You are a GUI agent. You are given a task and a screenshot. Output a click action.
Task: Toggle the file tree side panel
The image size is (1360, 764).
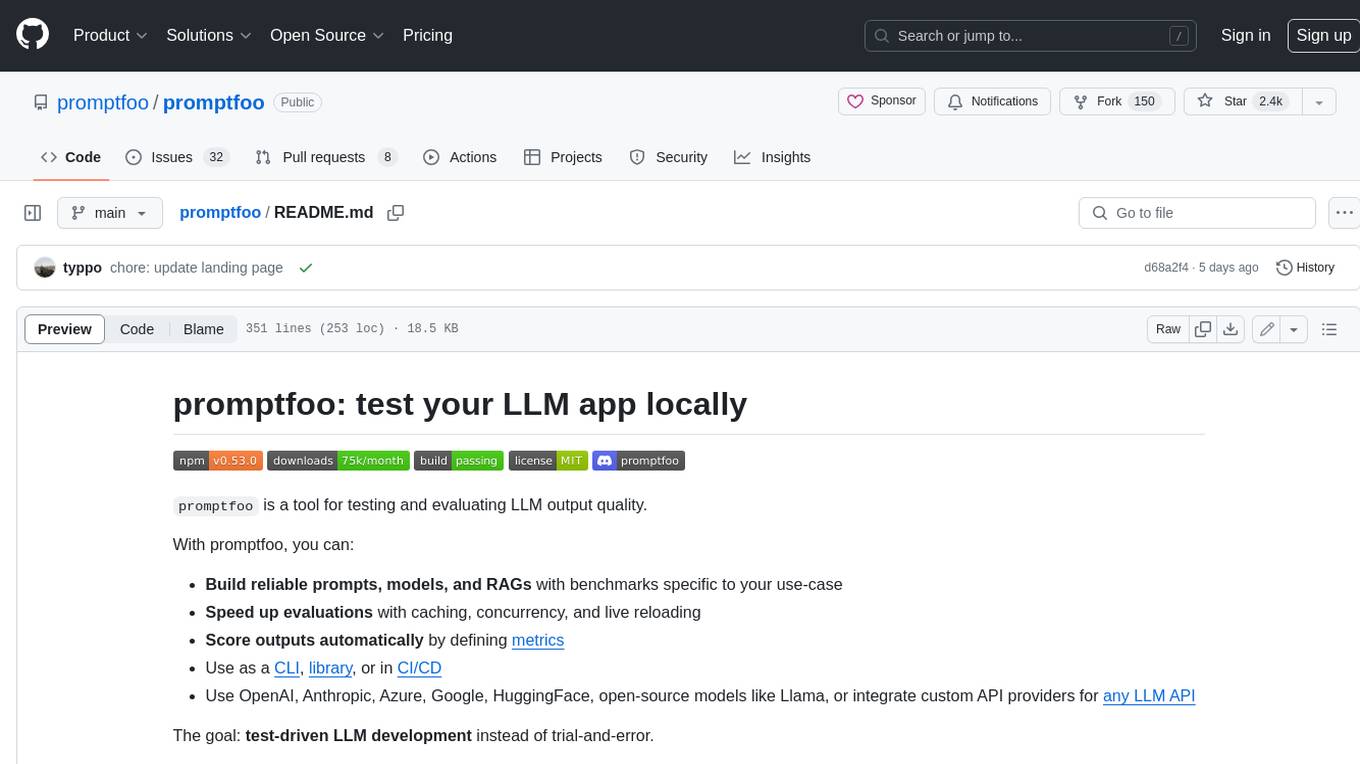(x=32, y=213)
